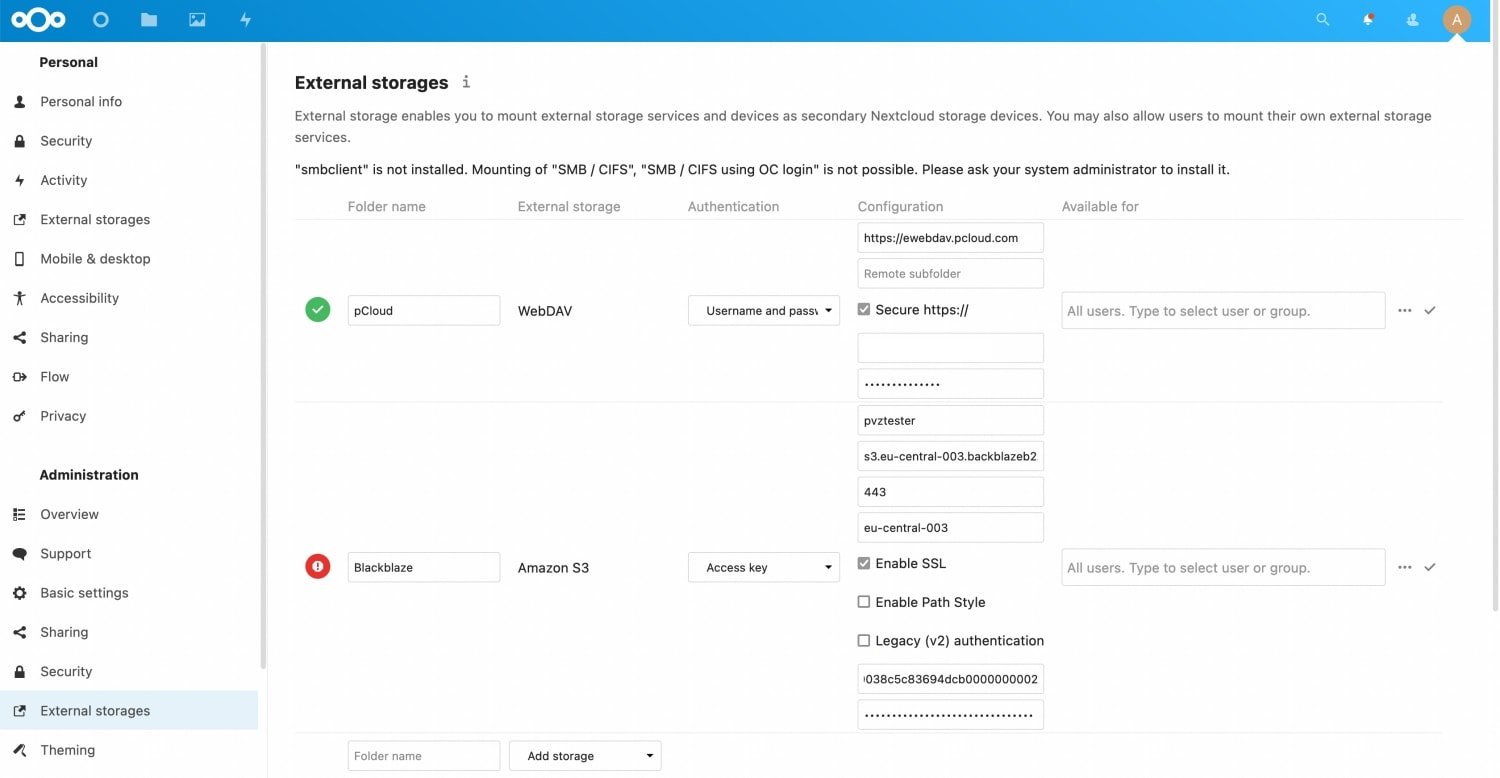The image size is (1500, 778).
Task: Enable the Path Style checkbox
Action: 864,602
